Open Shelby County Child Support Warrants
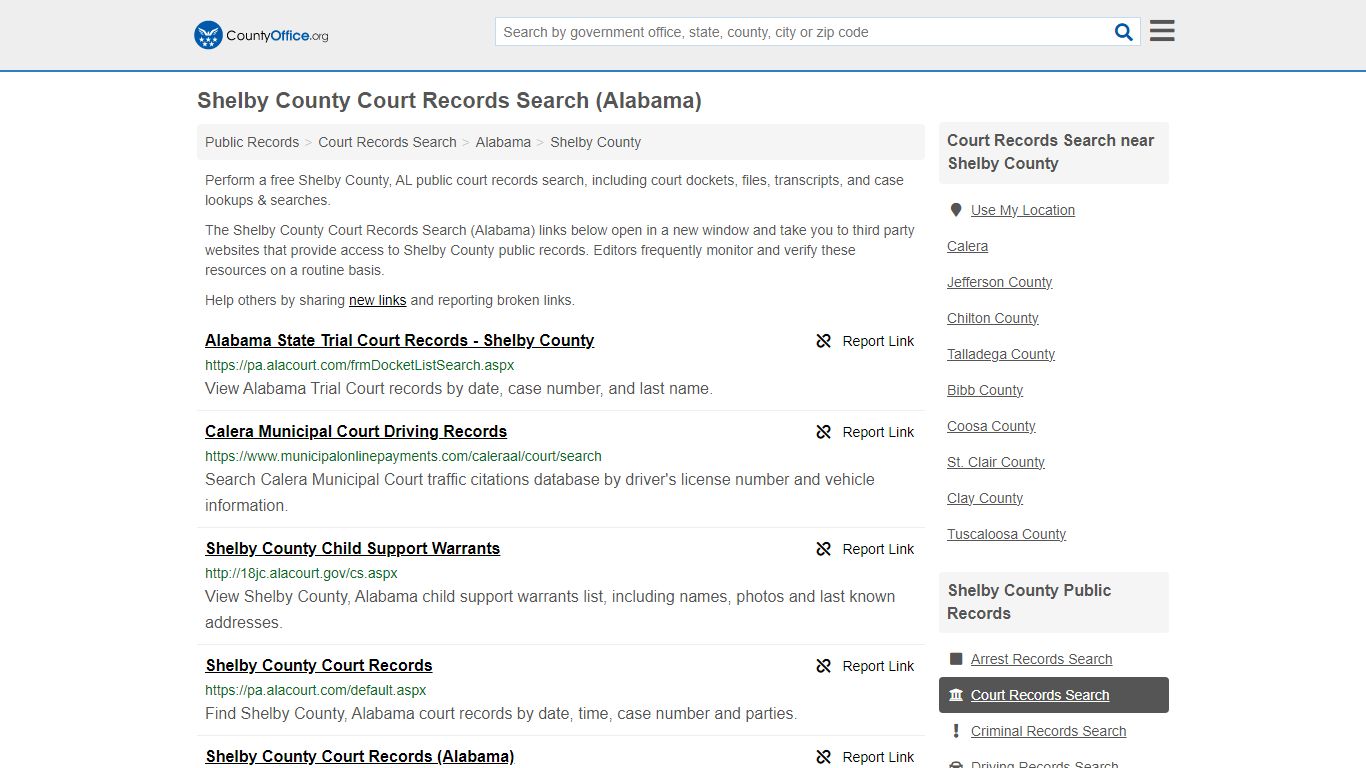 [x=353, y=548]
